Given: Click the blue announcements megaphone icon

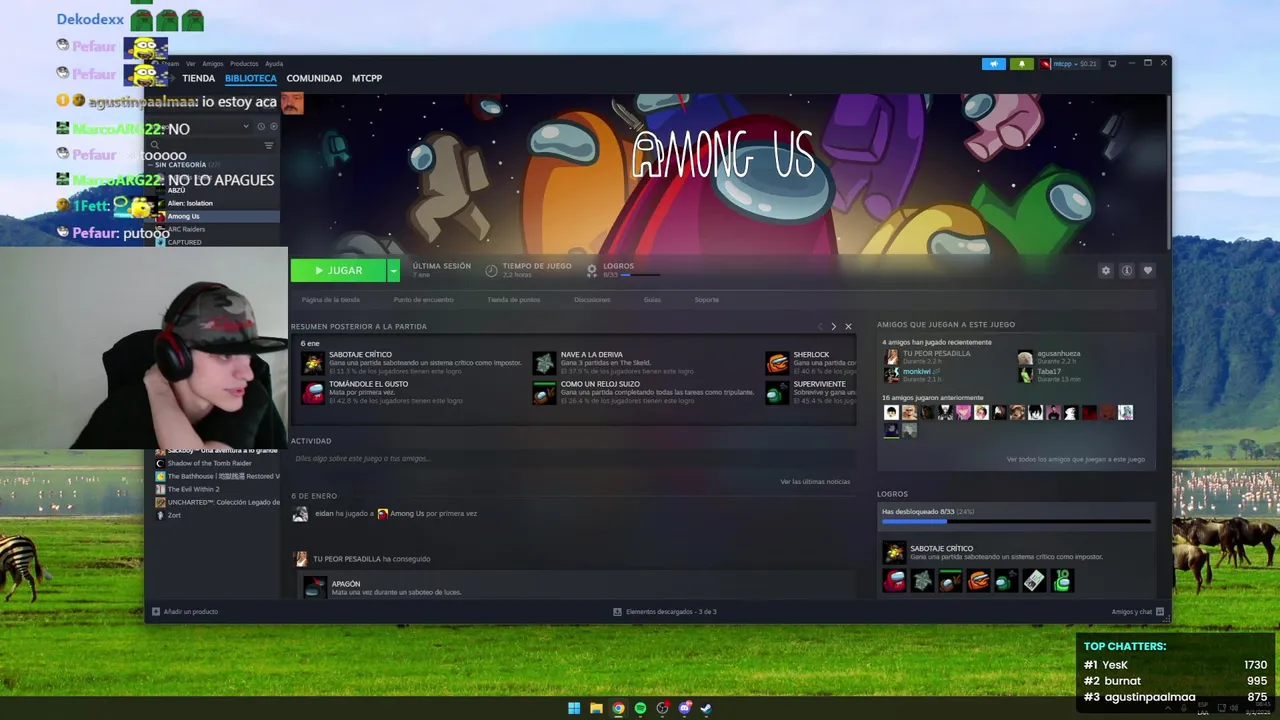Looking at the screenshot, I should 993,64.
